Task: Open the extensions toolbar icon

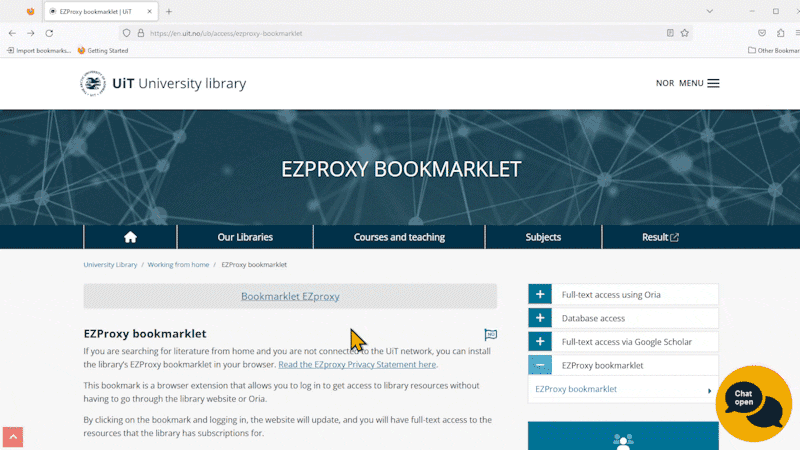Action: [781, 33]
